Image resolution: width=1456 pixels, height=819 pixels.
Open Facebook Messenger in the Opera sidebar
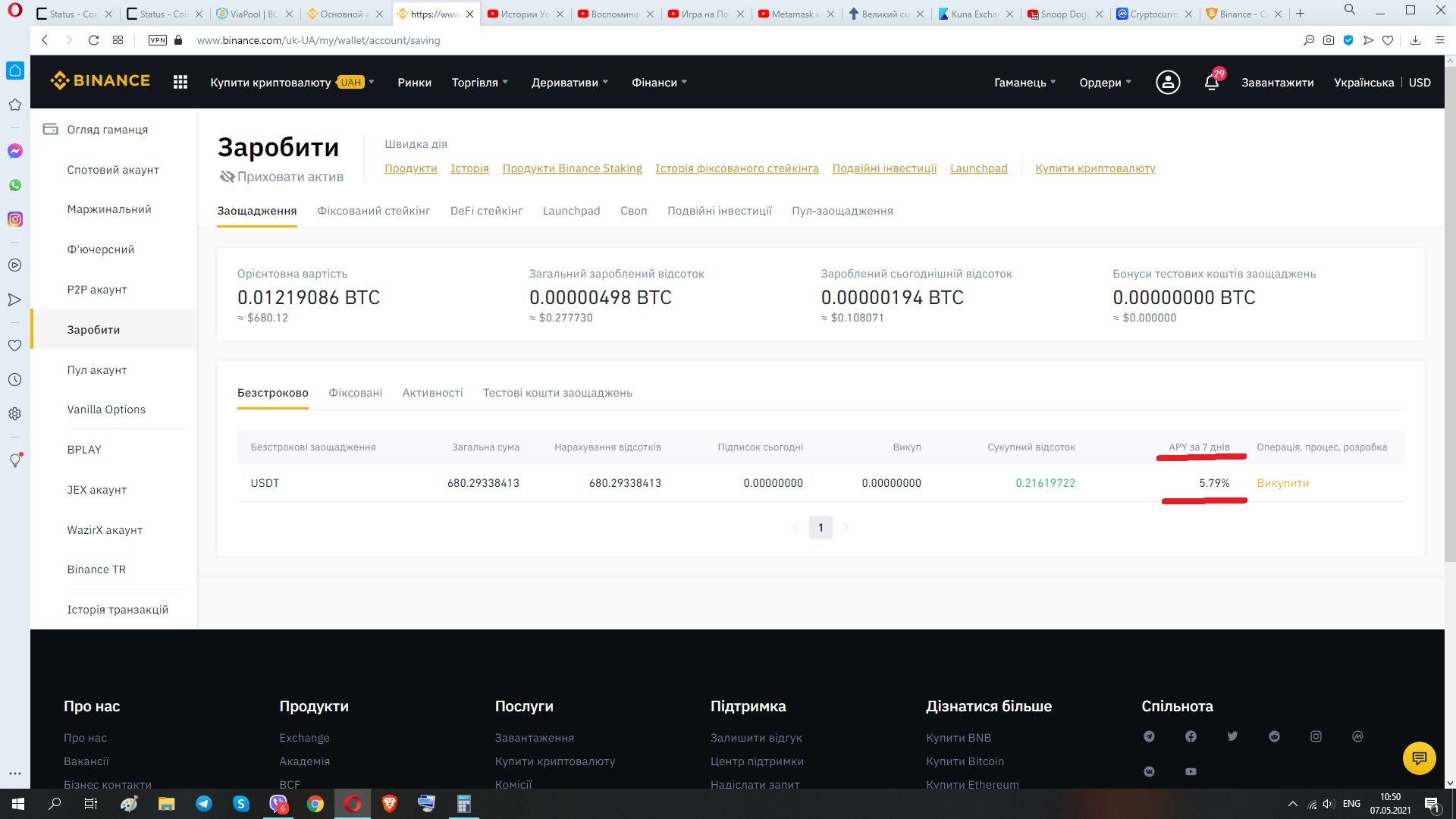click(14, 151)
